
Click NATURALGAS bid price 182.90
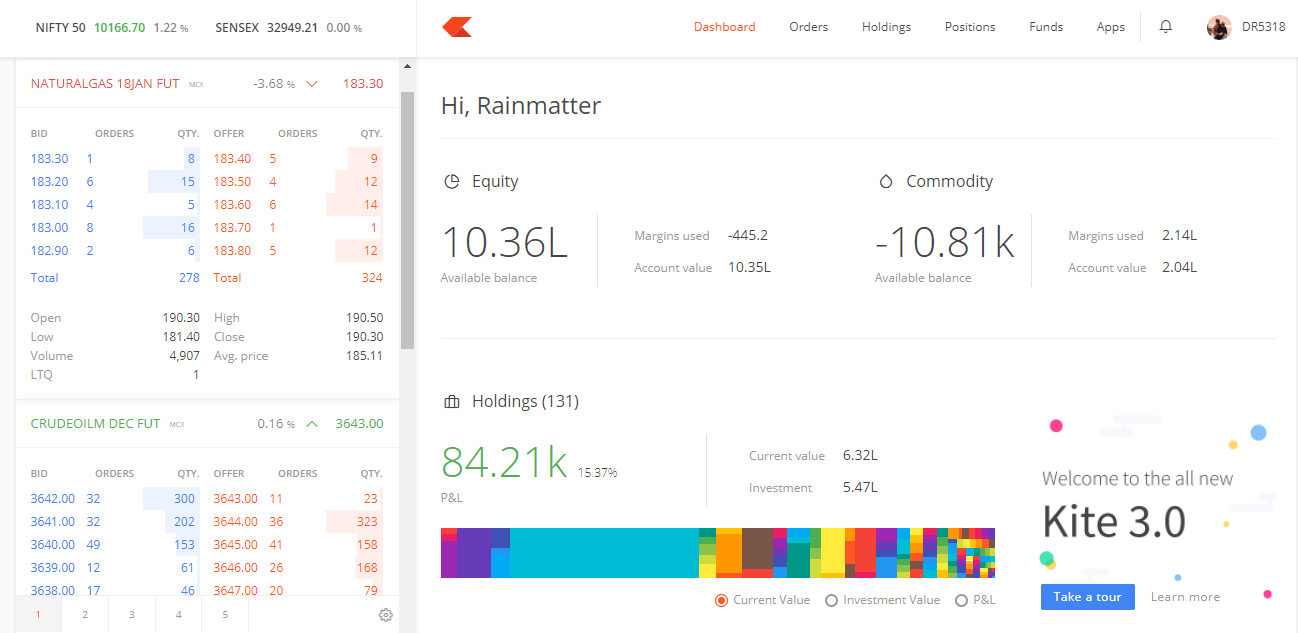point(50,251)
